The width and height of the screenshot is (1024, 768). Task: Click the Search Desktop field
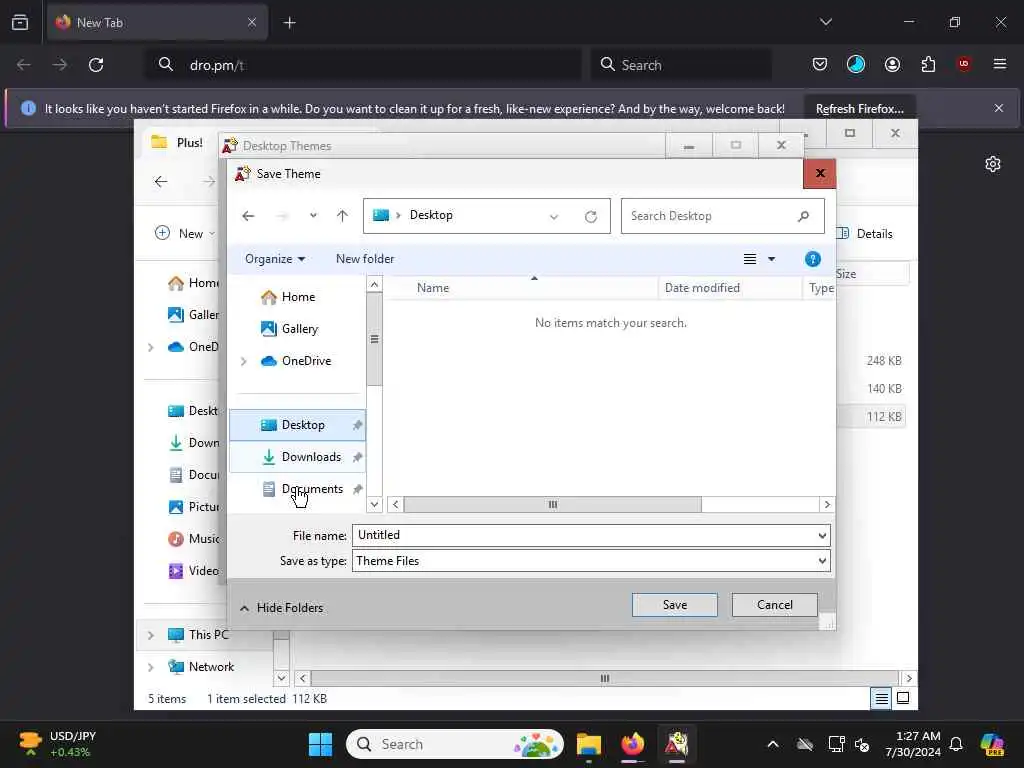tap(722, 216)
